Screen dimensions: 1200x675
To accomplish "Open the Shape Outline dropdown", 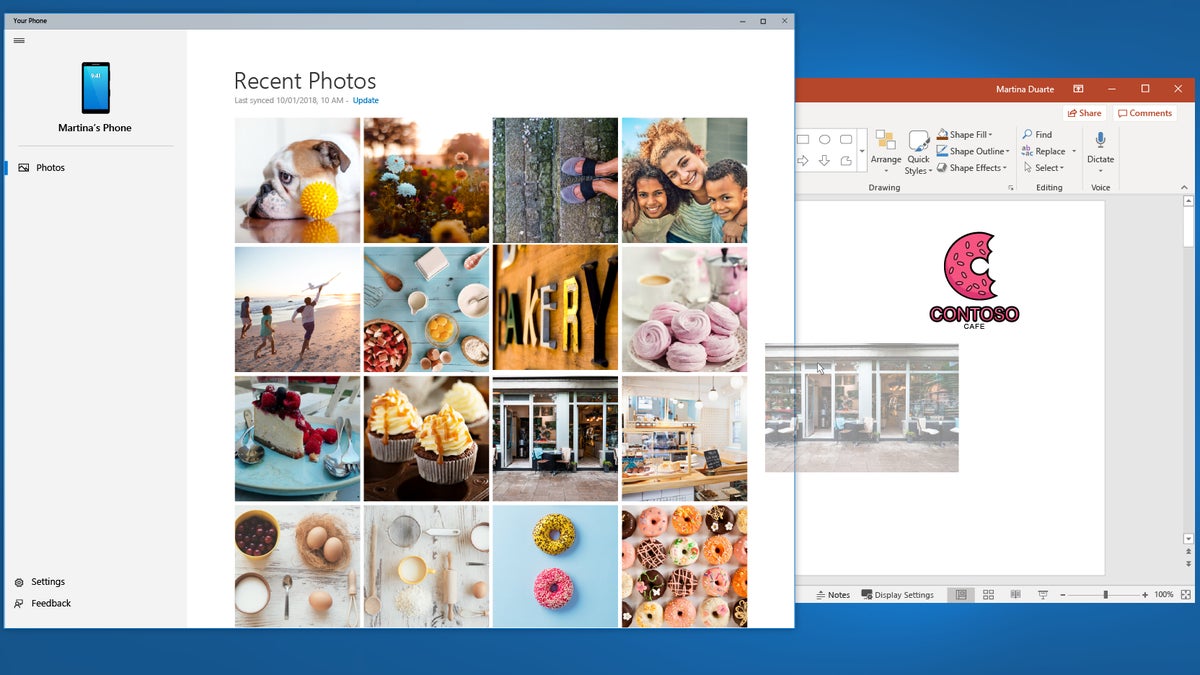I will coord(973,152).
